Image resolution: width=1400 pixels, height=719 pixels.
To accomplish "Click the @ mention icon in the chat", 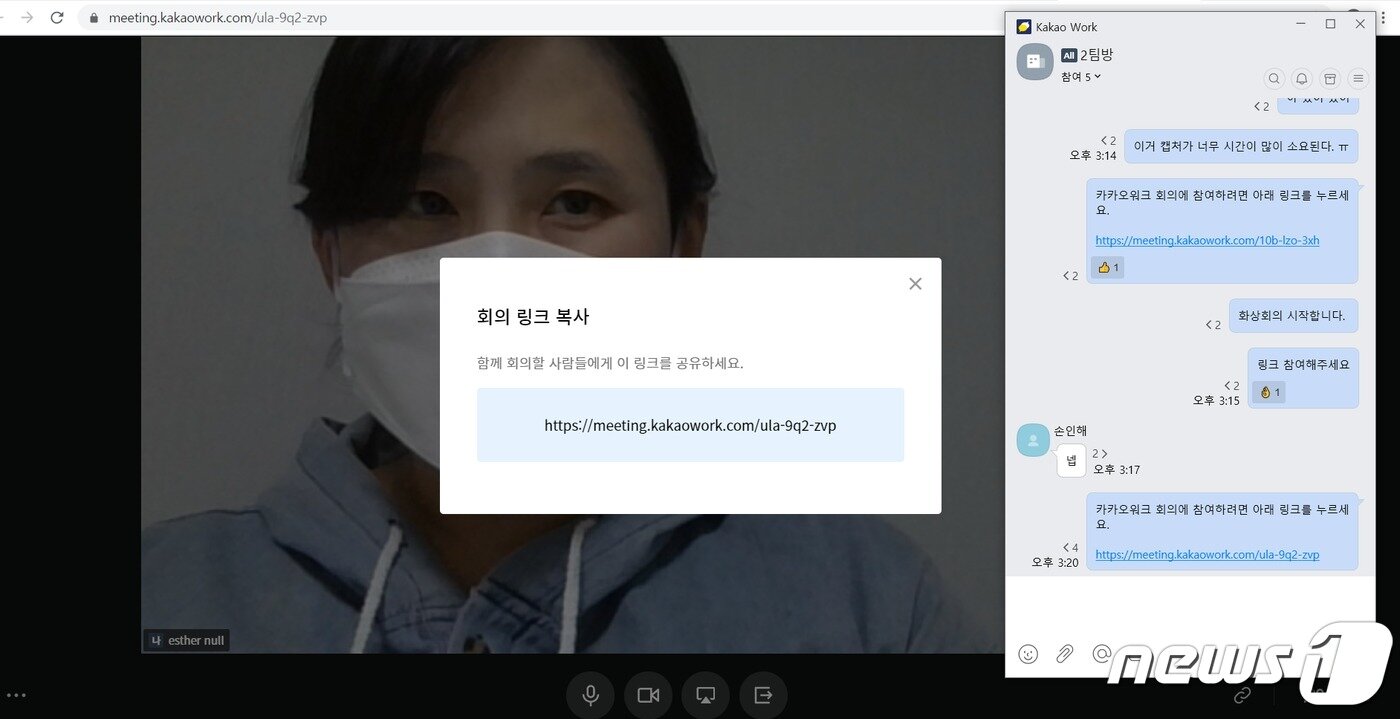I will pos(1101,654).
